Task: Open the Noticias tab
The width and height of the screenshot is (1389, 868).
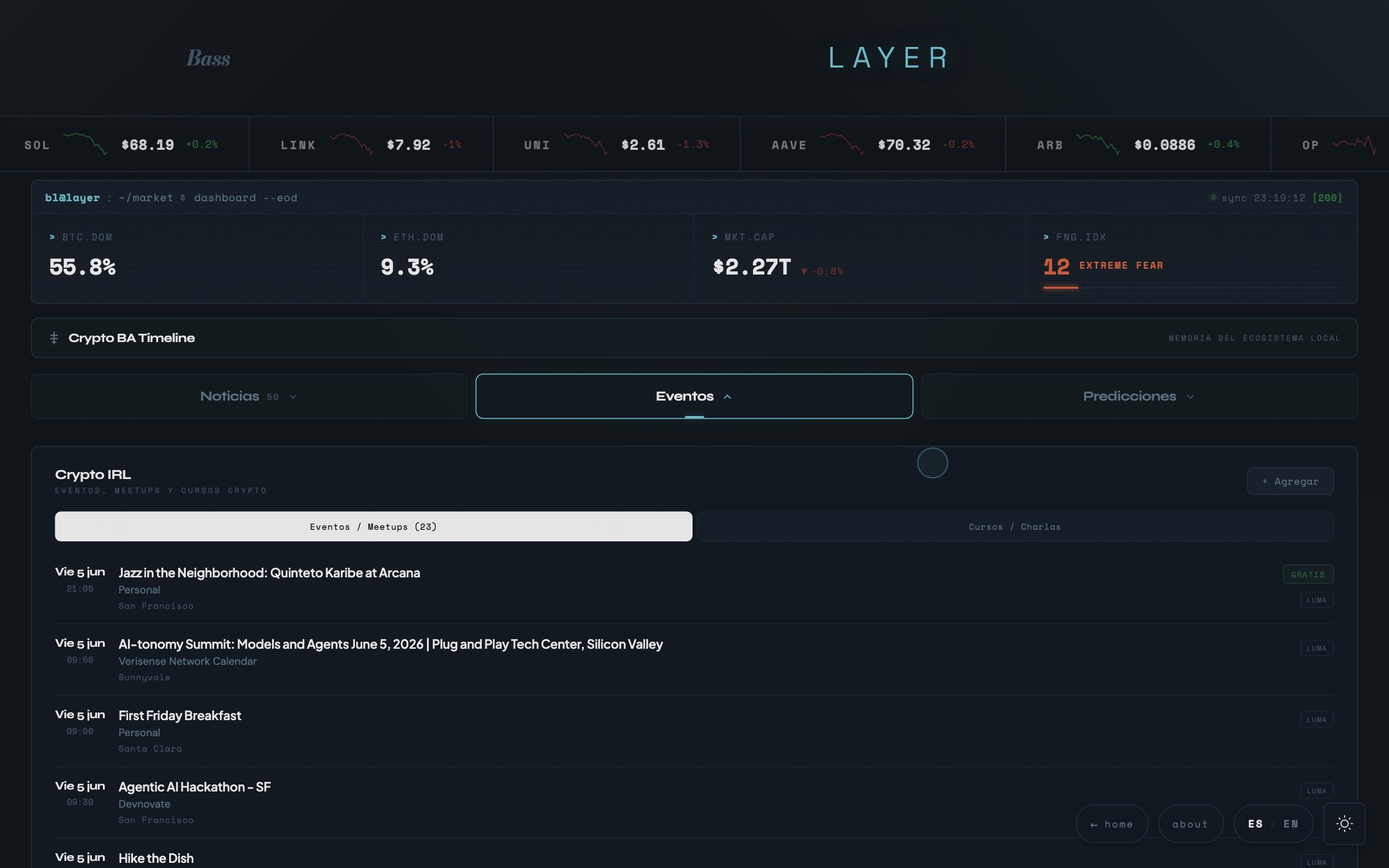Action: (x=249, y=396)
